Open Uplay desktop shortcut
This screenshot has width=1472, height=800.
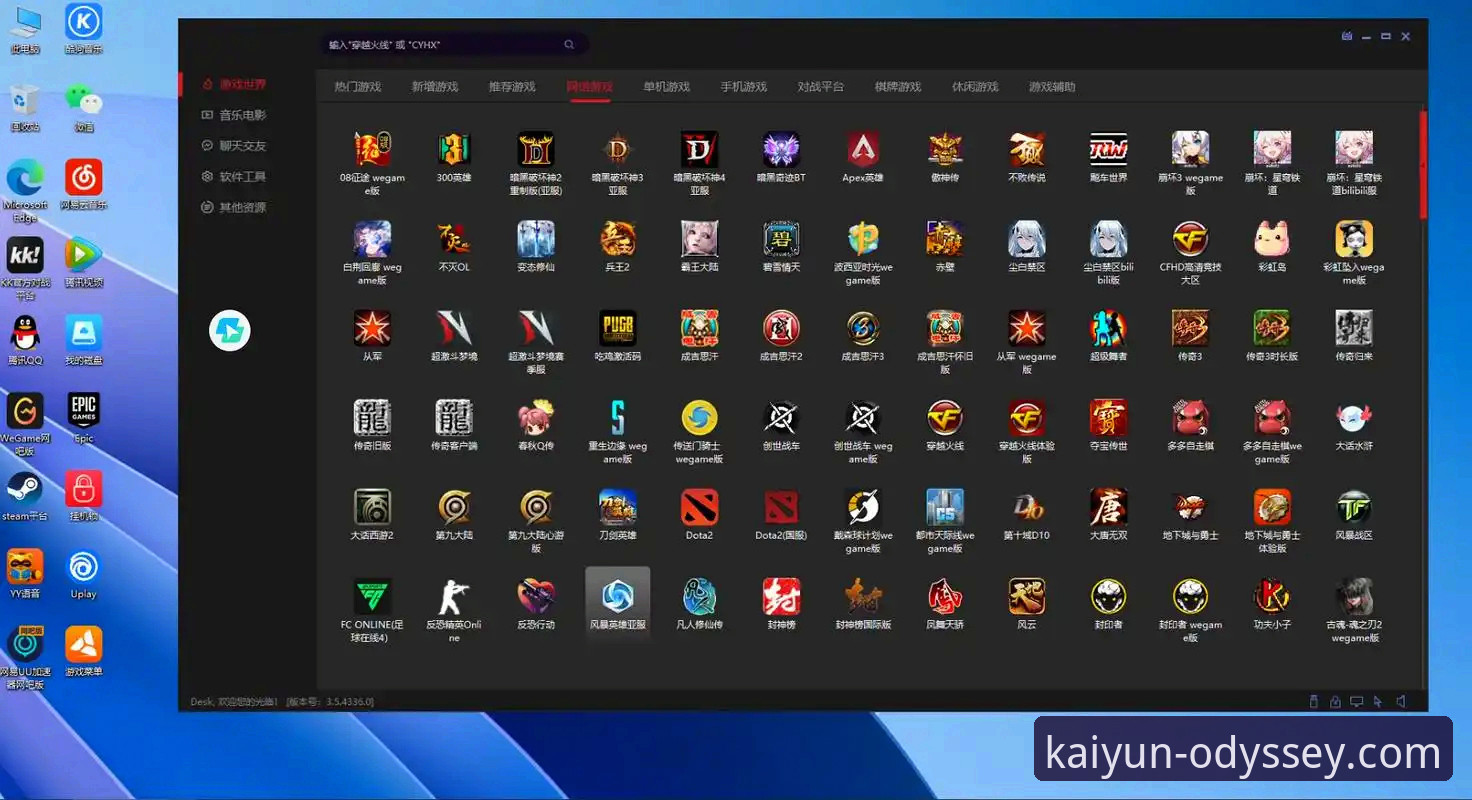[84, 574]
